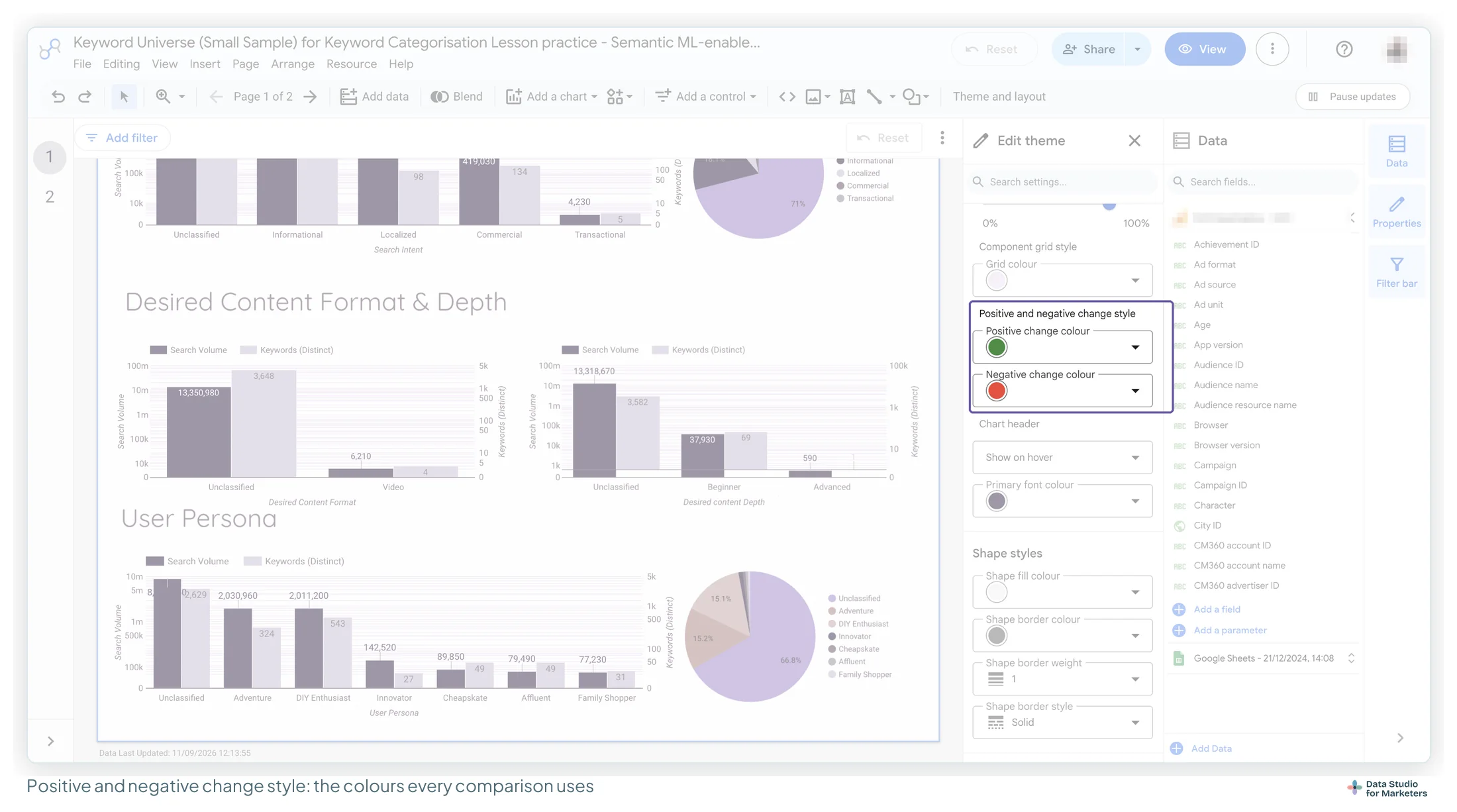Select the shape tool icon
The width and height of the screenshot is (1457, 812).
[911, 97]
